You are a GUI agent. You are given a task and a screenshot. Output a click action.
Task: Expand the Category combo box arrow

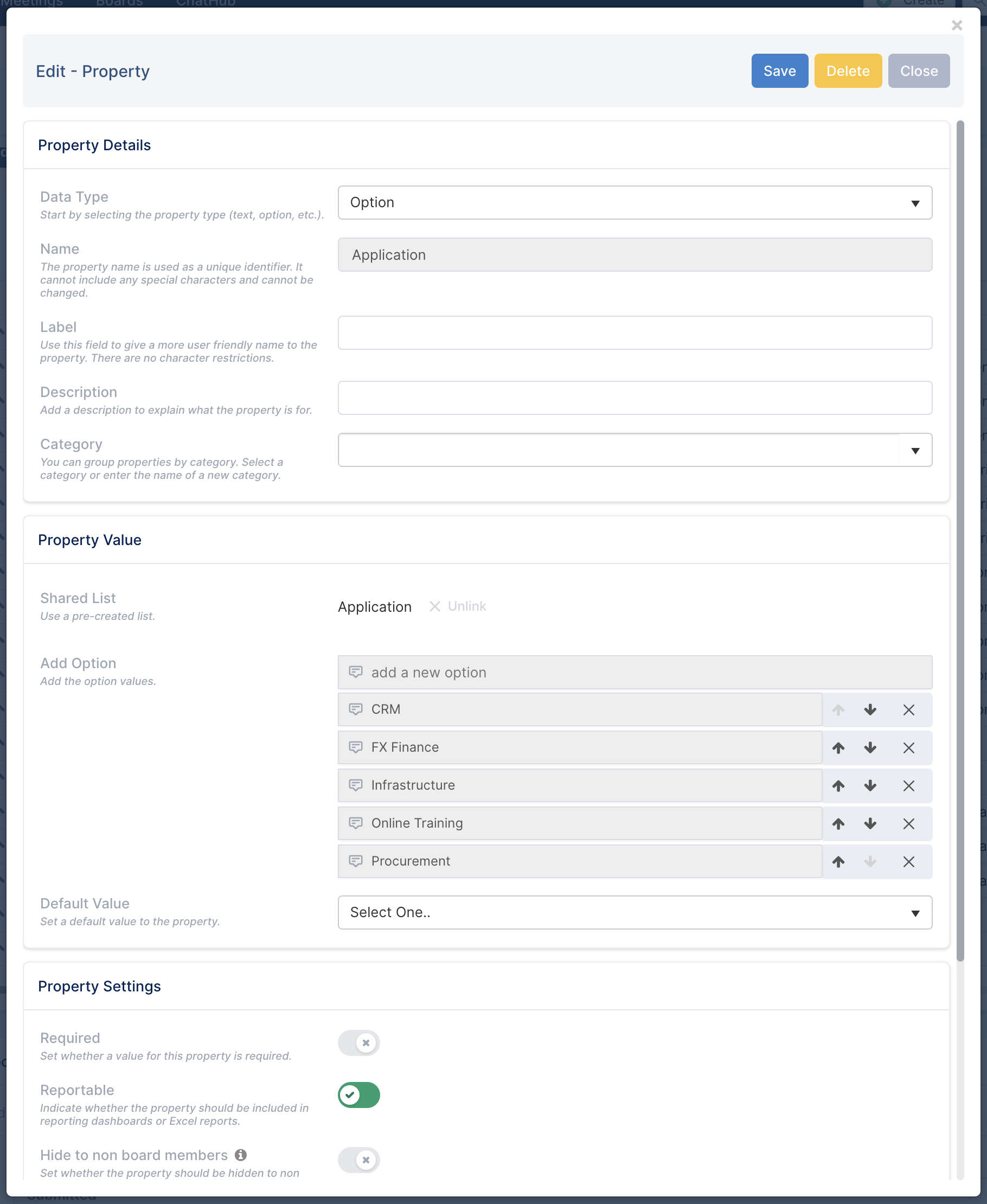pyautogui.click(x=915, y=451)
